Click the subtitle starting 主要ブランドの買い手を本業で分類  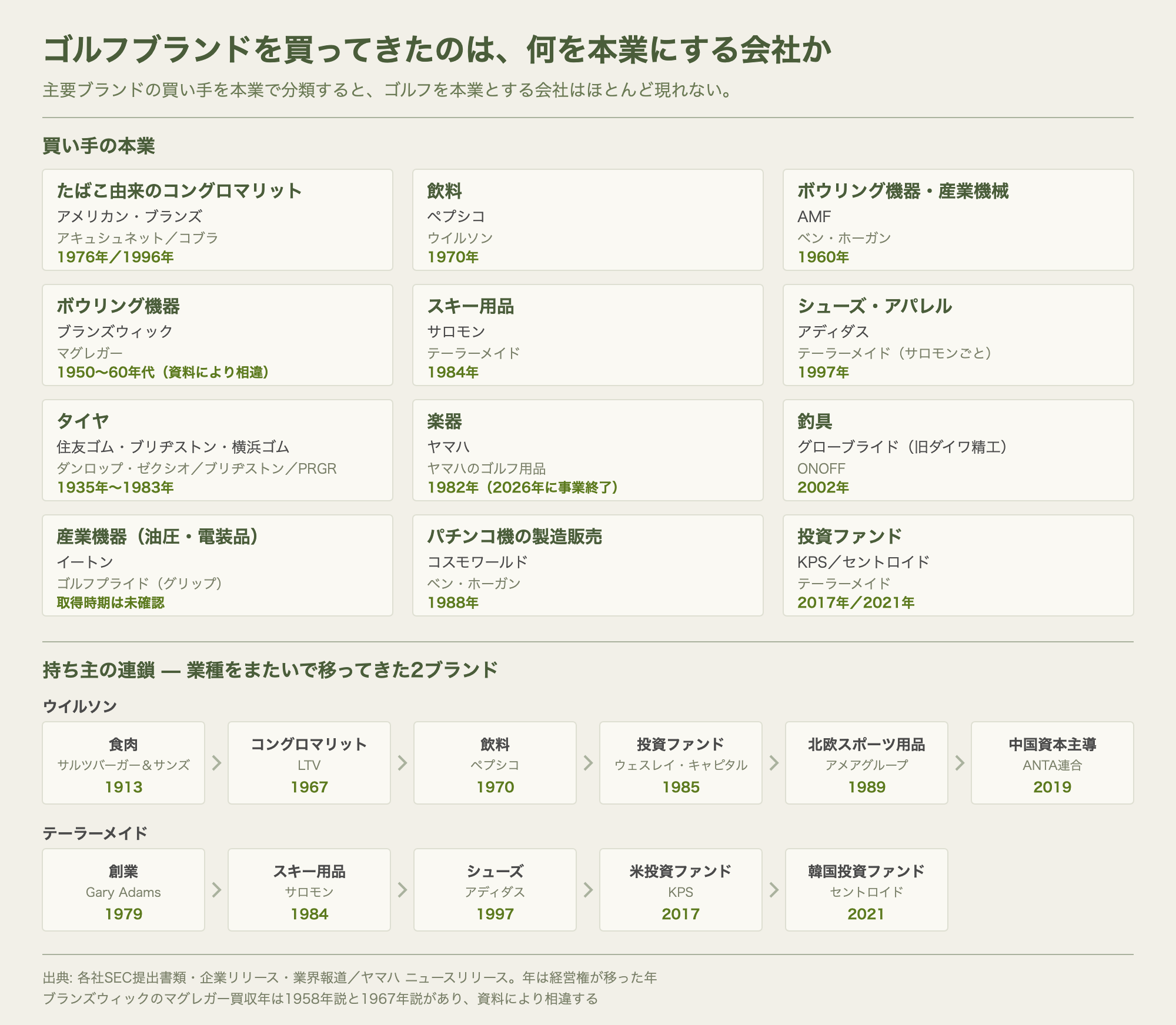point(388,90)
